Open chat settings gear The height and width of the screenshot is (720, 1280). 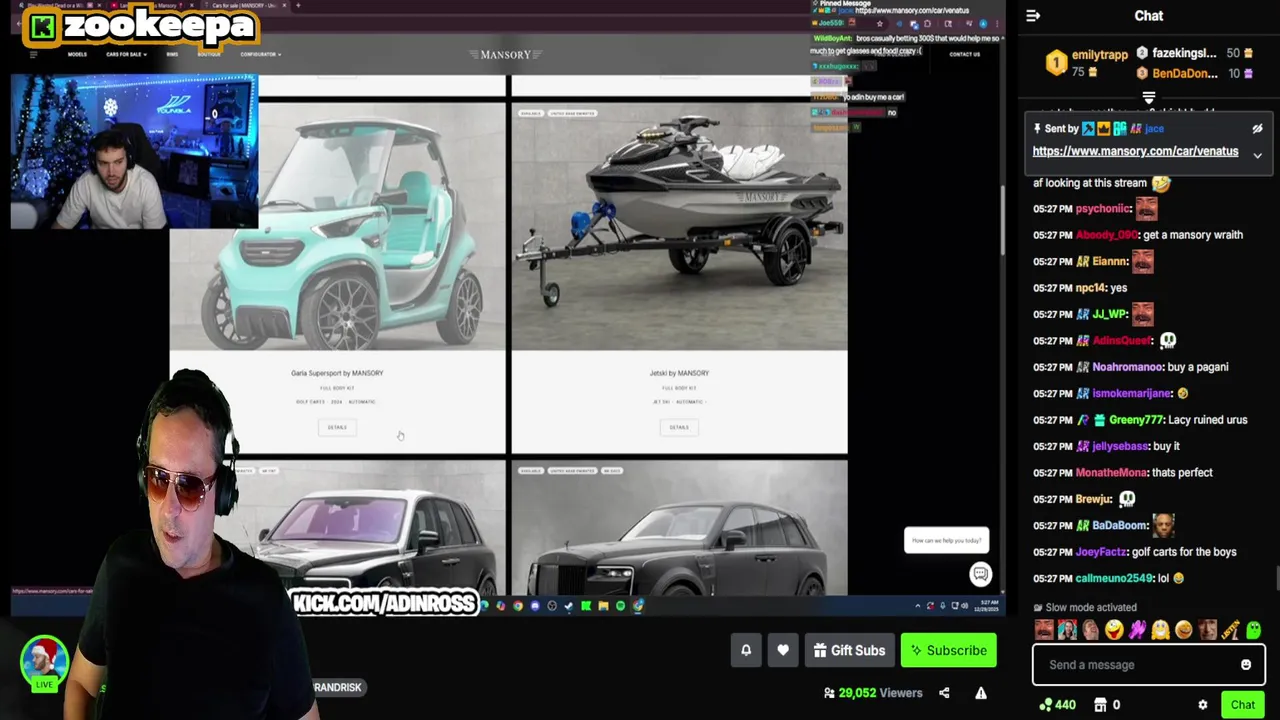[x=1203, y=705]
